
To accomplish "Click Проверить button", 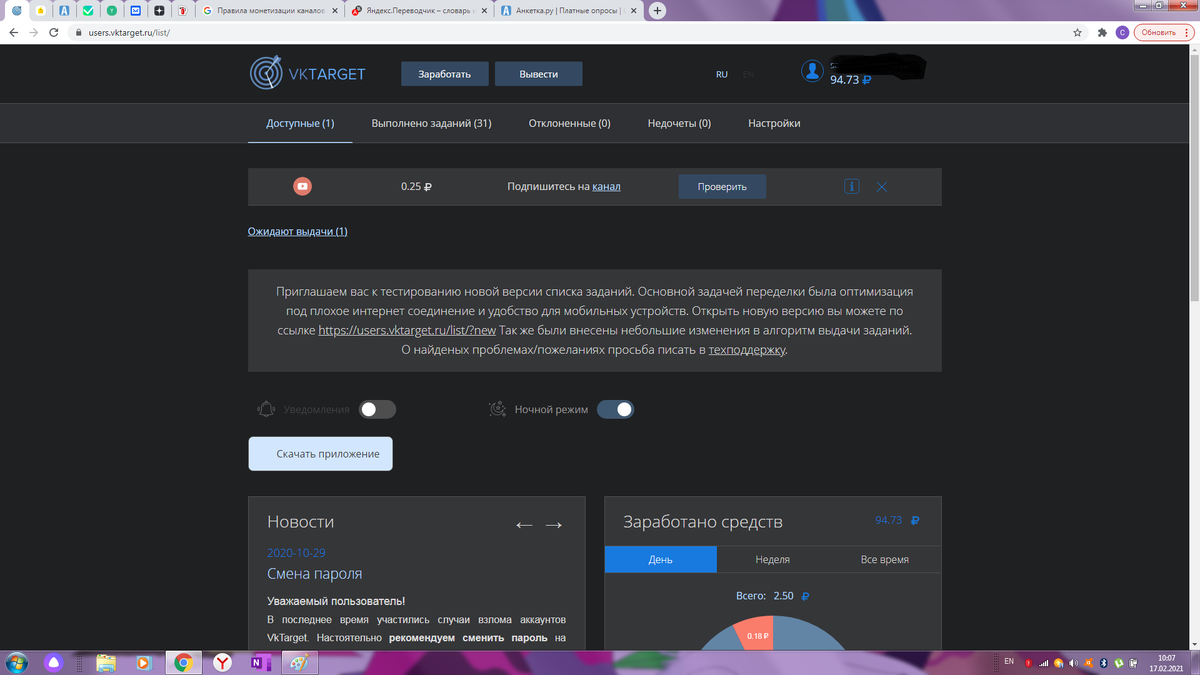I will 722,186.
